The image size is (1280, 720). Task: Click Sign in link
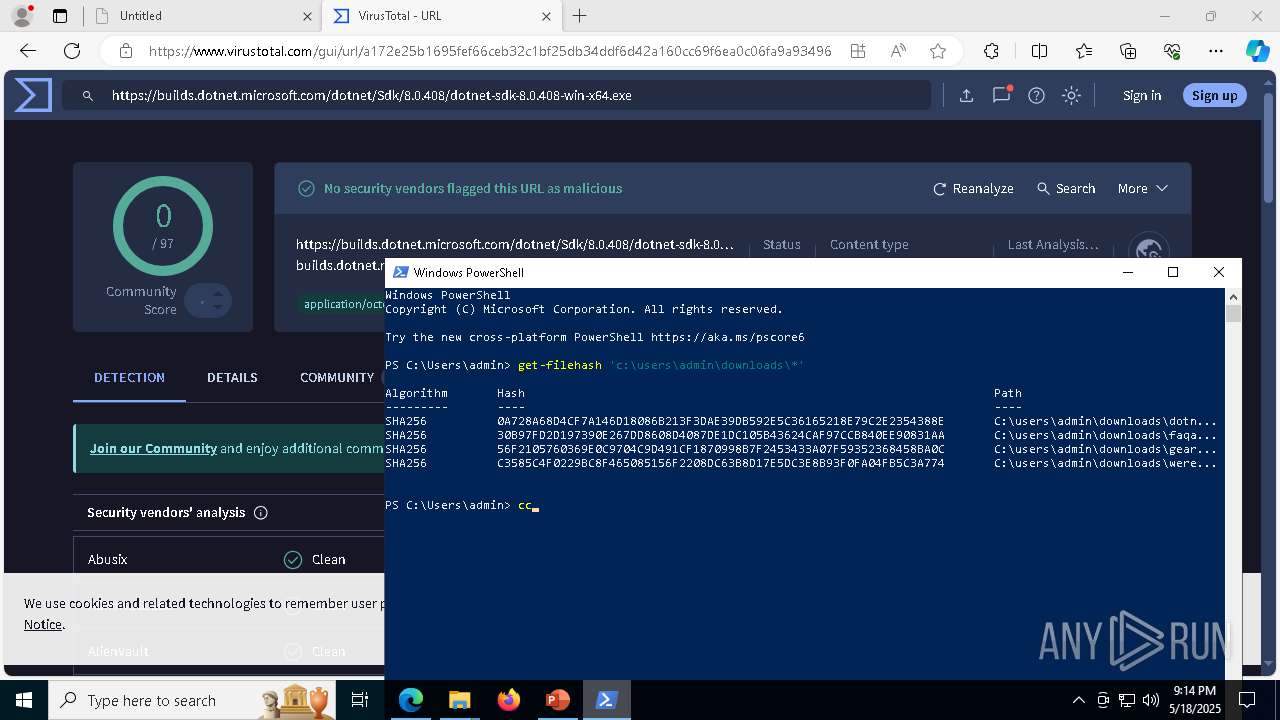[x=1142, y=95]
